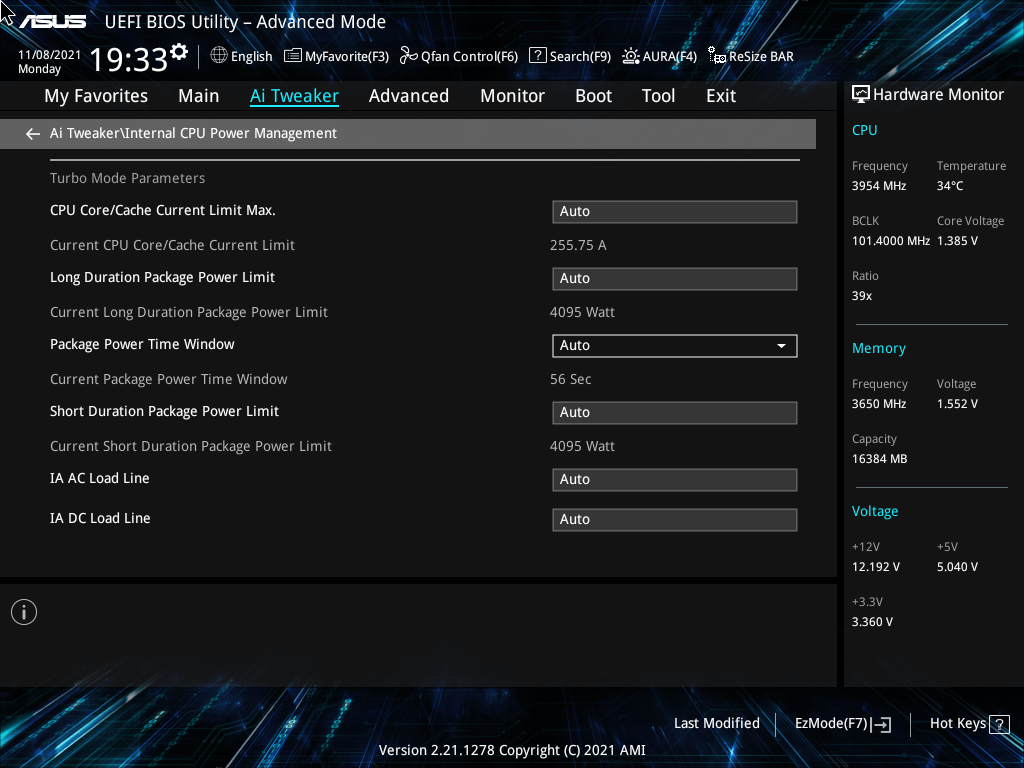Click the 3.360 V reading
1024x768 pixels.
(872, 622)
